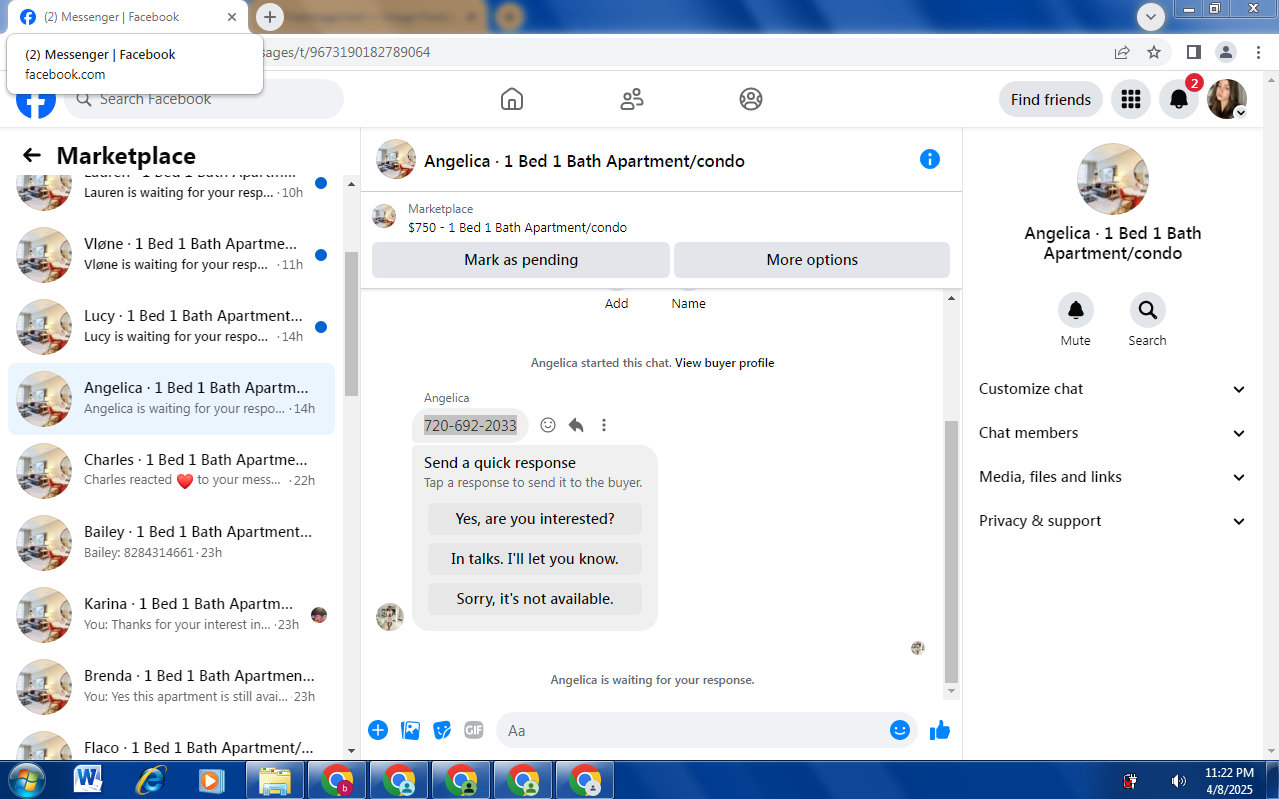
Task: Share page icon in address bar
Action: (1122, 52)
